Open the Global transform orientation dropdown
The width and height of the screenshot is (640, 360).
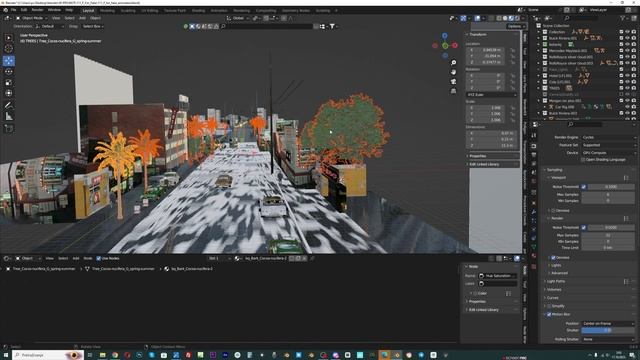click(x=238, y=18)
